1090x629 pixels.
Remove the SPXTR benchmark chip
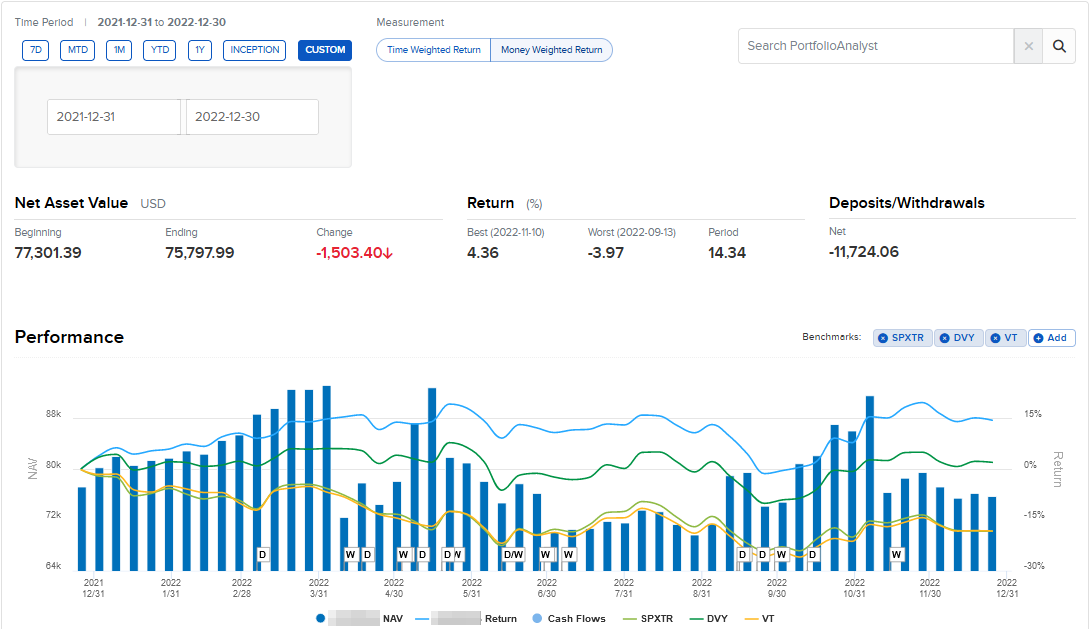point(883,338)
